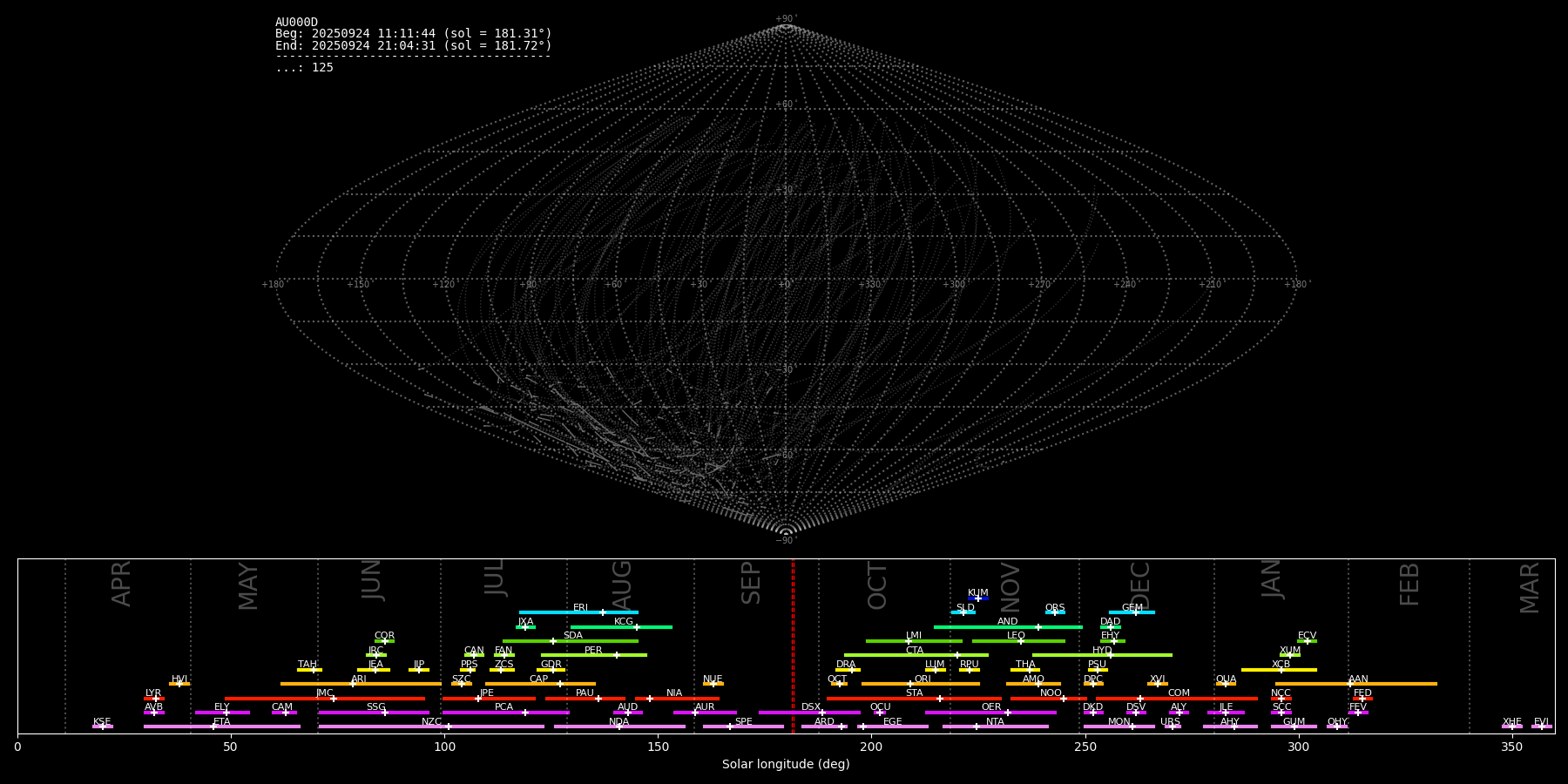1568x784 pixels.
Task: Click the EVI shower label
Action: point(1541,722)
